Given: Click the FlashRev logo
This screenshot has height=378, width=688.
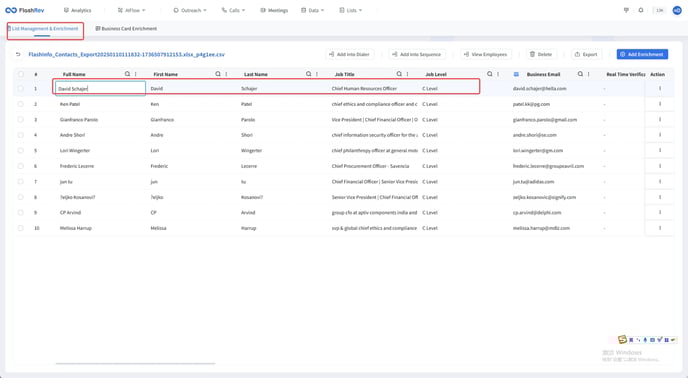Looking at the screenshot, I should (x=25, y=10).
